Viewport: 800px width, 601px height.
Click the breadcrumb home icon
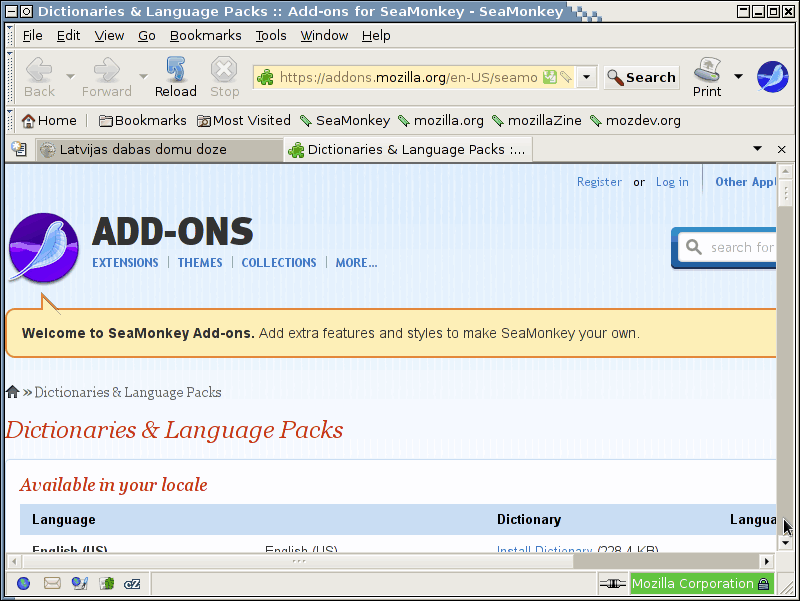pos(13,392)
